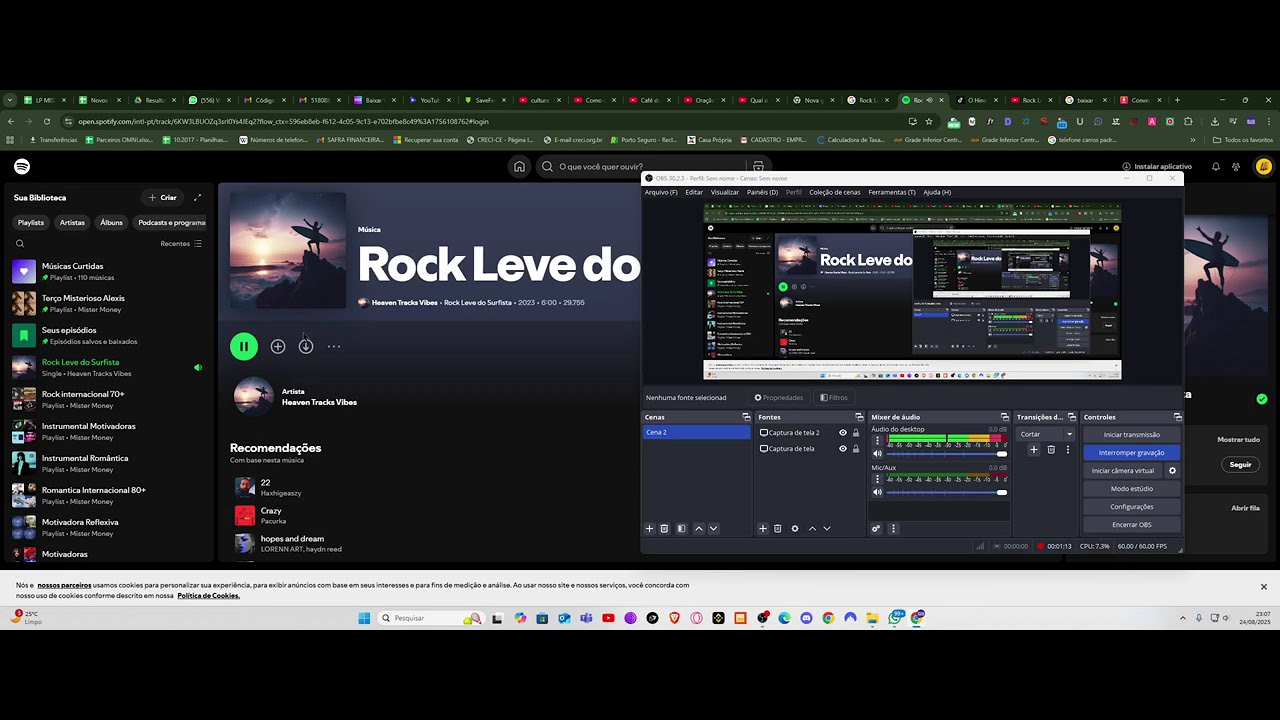Select the recommended track hopes and dream

coord(292,538)
